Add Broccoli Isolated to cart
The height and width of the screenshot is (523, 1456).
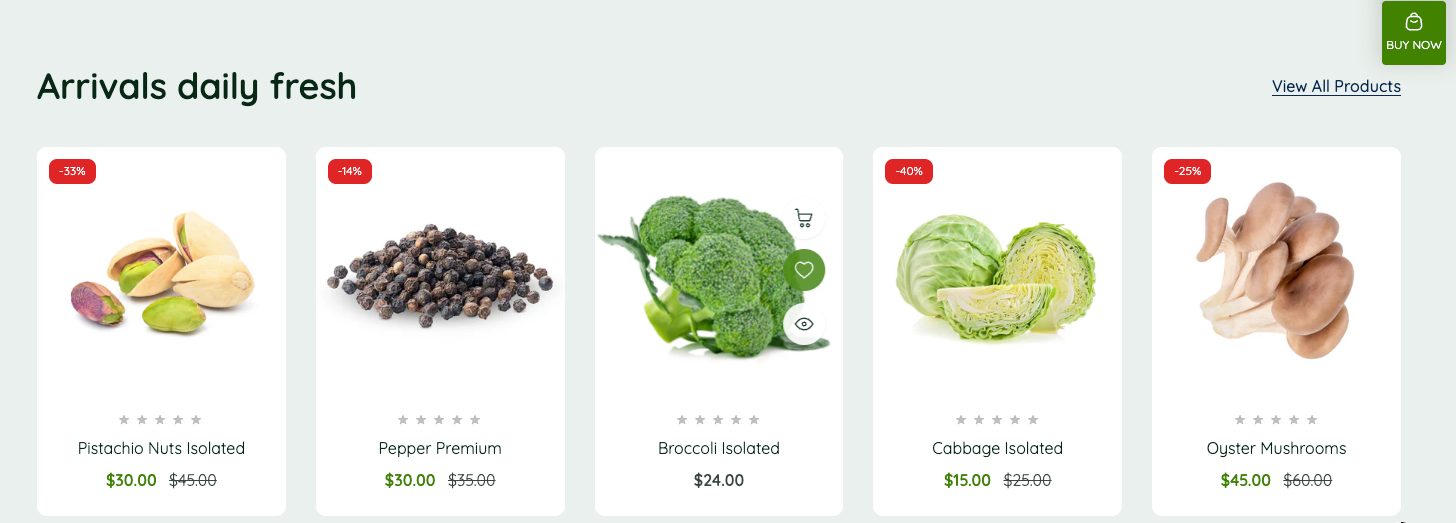803,218
